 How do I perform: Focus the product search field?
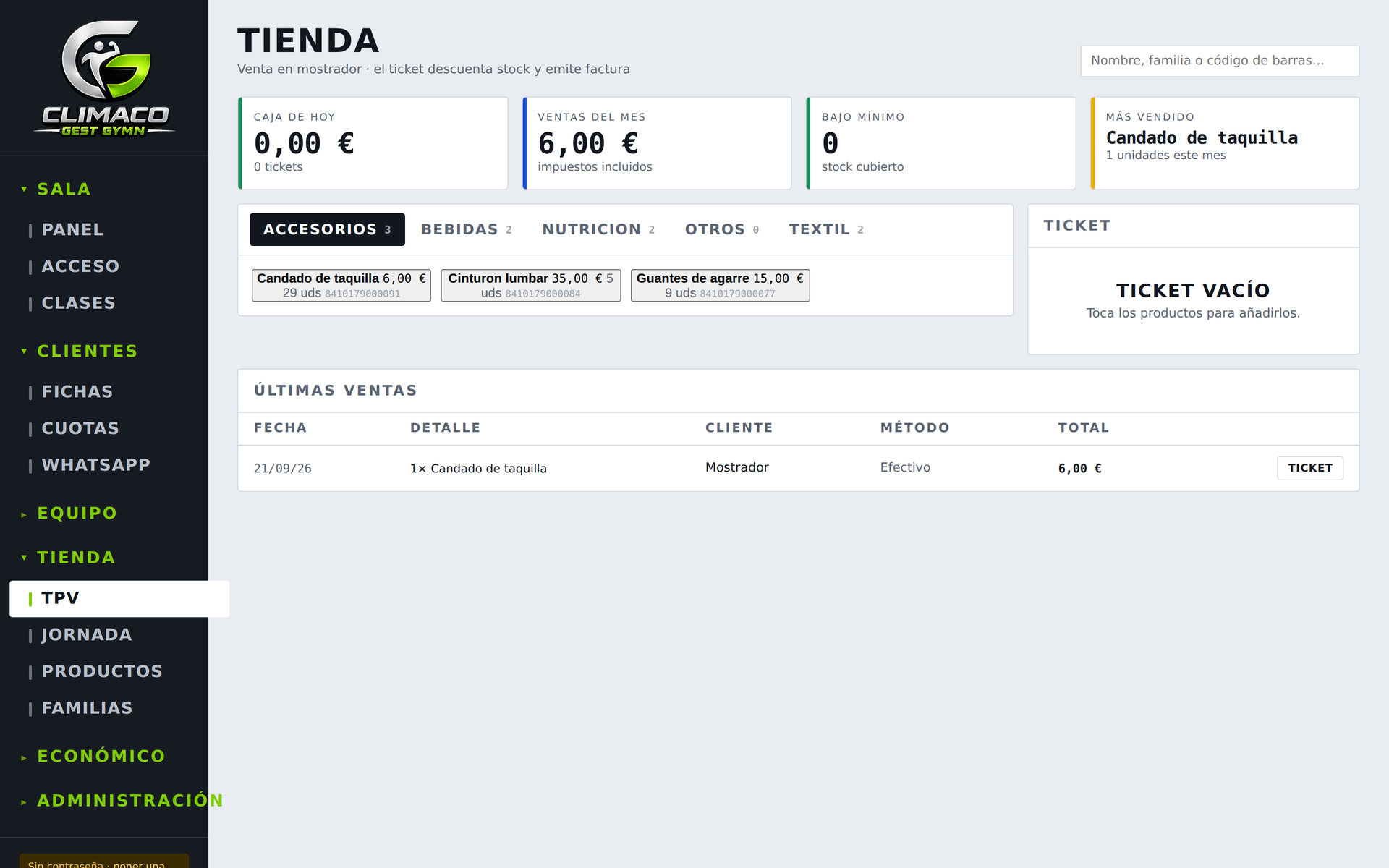(x=1220, y=61)
